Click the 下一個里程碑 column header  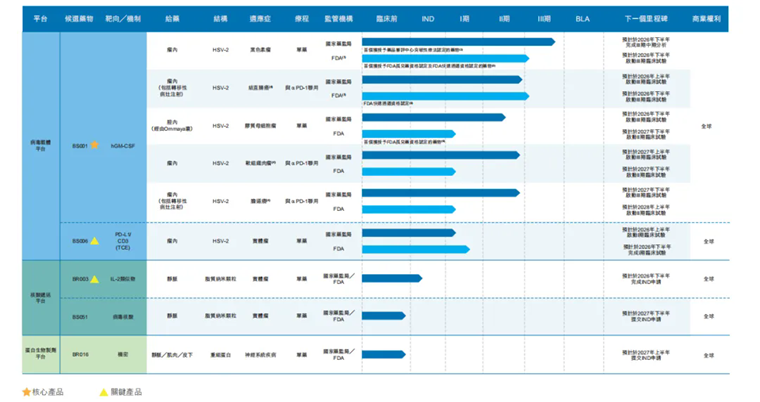pos(645,19)
